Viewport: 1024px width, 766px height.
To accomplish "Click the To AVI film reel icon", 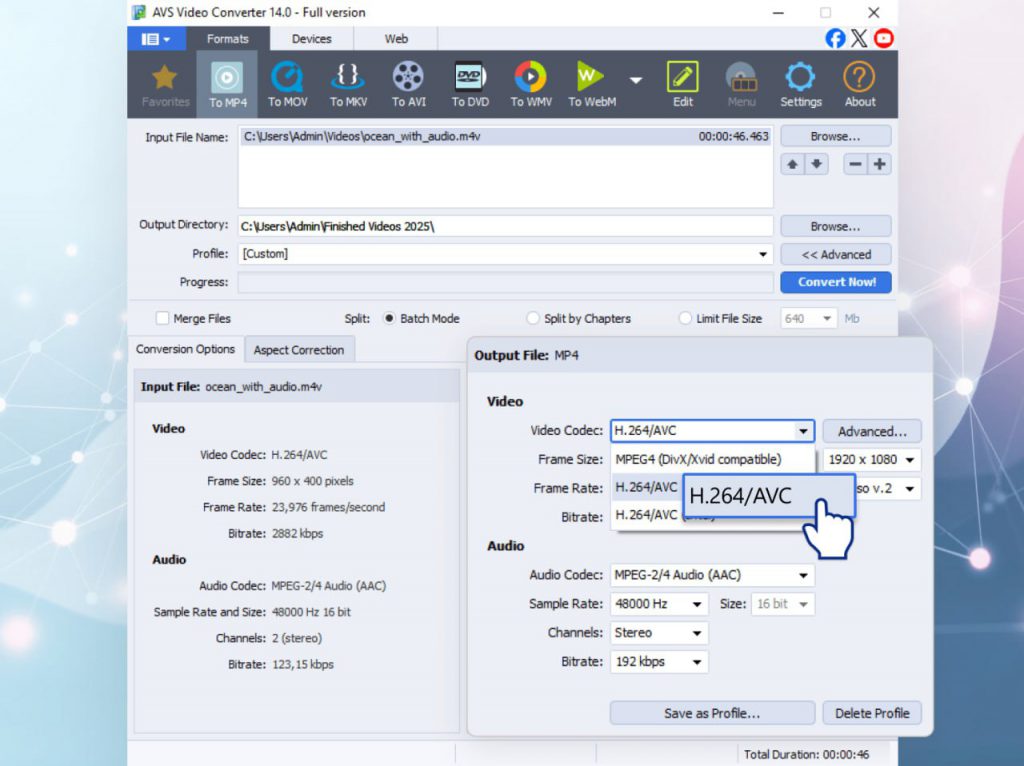I will [408, 78].
